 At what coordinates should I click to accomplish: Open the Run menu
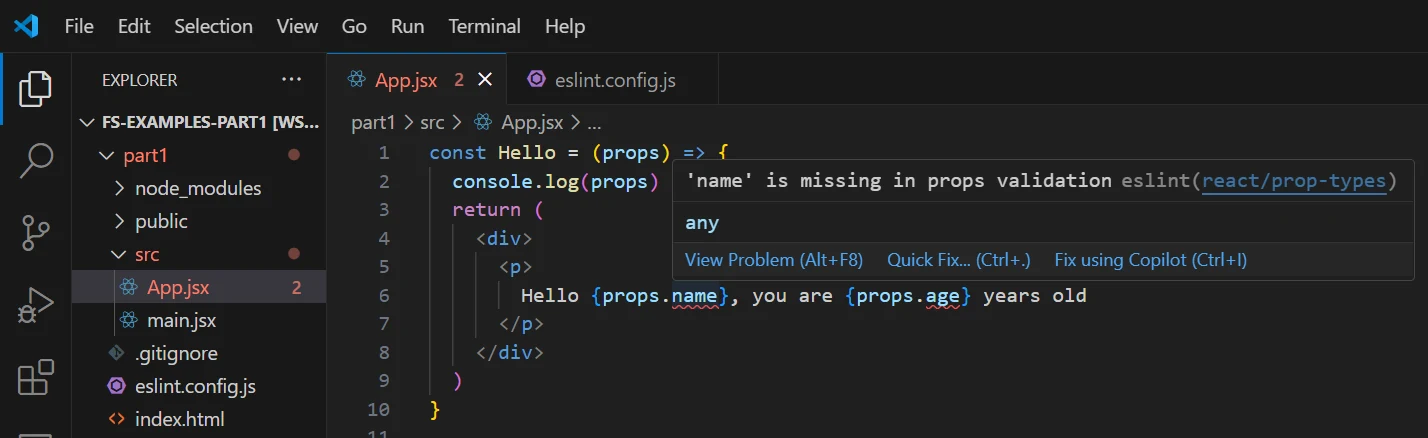point(408,27)
